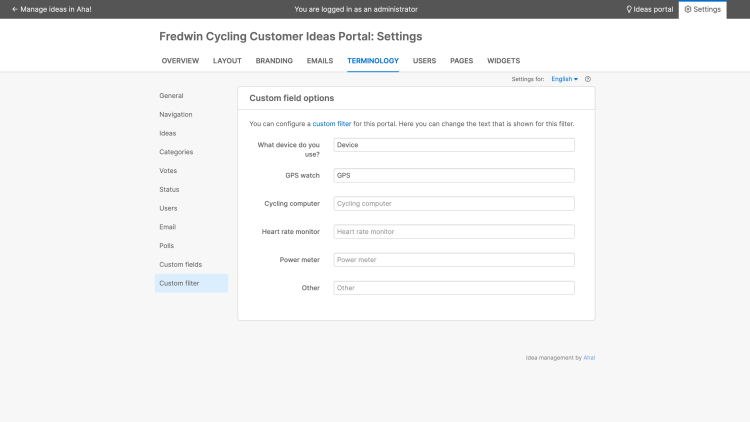This screenshot has width=750, height=422.
Task: Click the help question-mark icon beside English
Action: click(x=588, y=79)
